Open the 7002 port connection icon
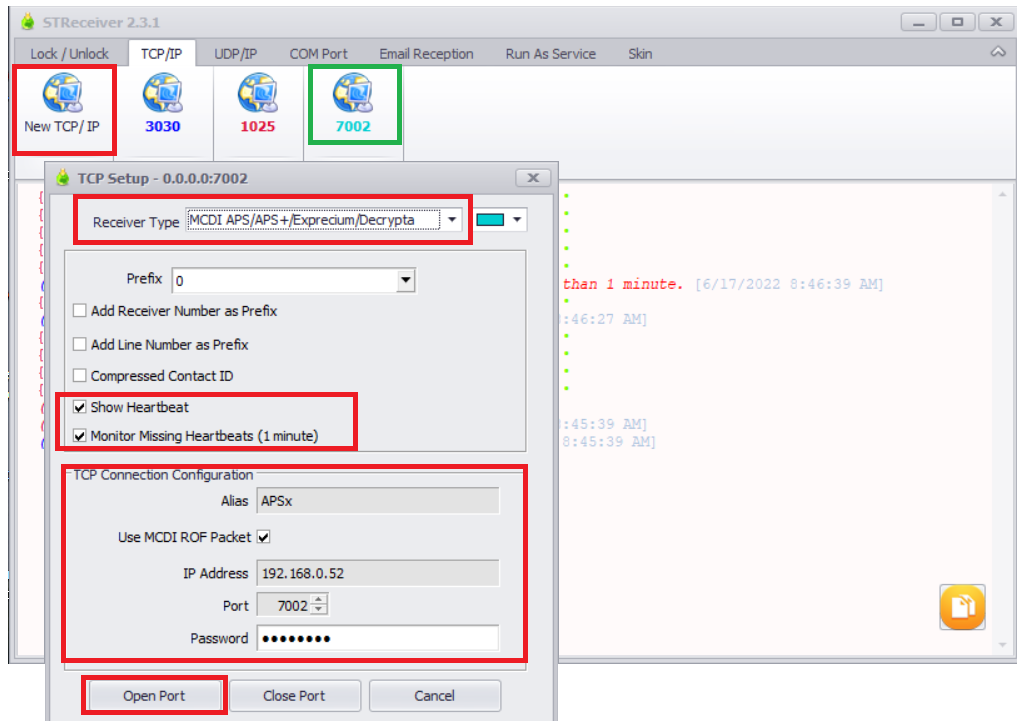The image size is (1021, 722). (353, 93)
